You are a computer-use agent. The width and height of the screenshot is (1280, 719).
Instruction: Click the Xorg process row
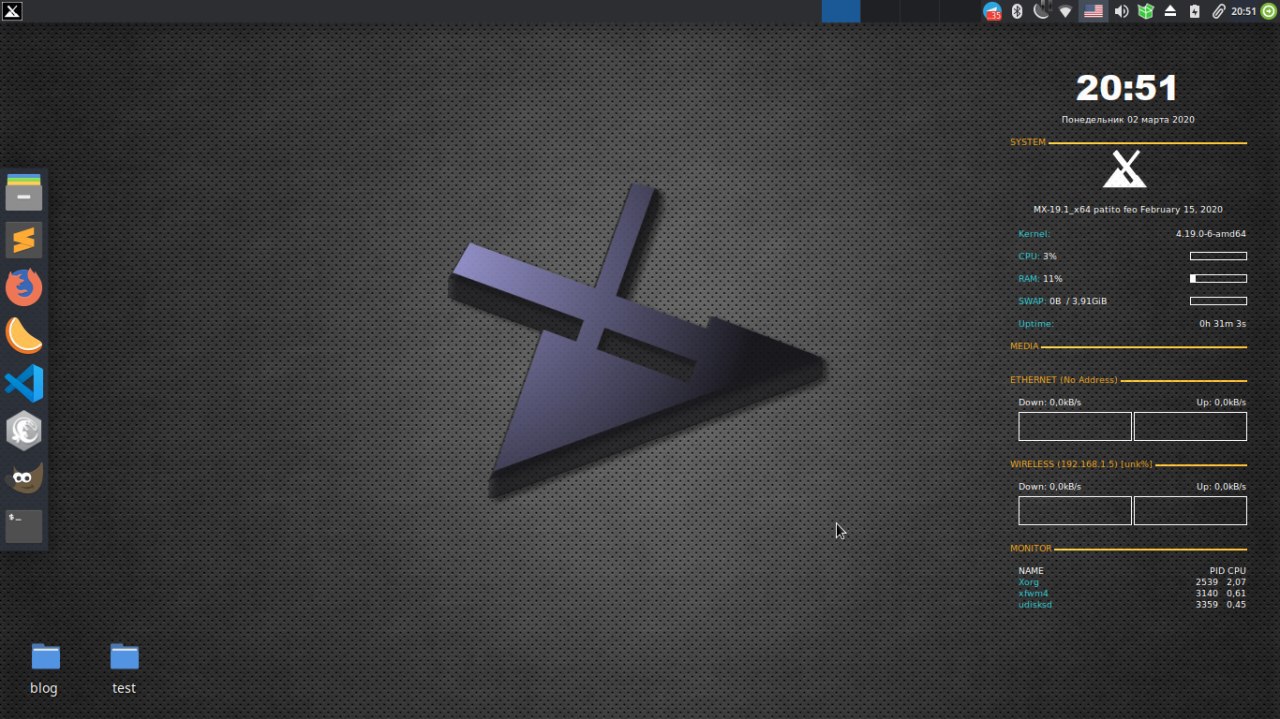coord(1132,582)
